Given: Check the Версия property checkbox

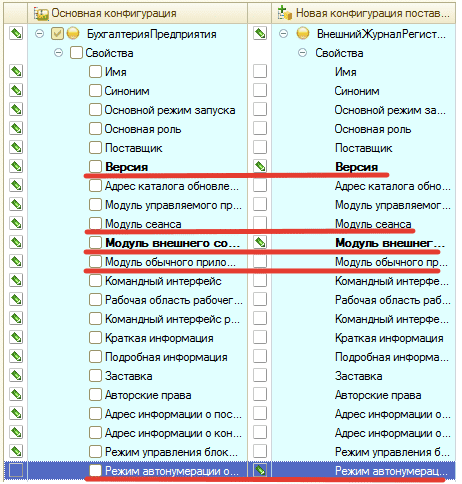Looking at the screenshot, I should pos(95,167).
